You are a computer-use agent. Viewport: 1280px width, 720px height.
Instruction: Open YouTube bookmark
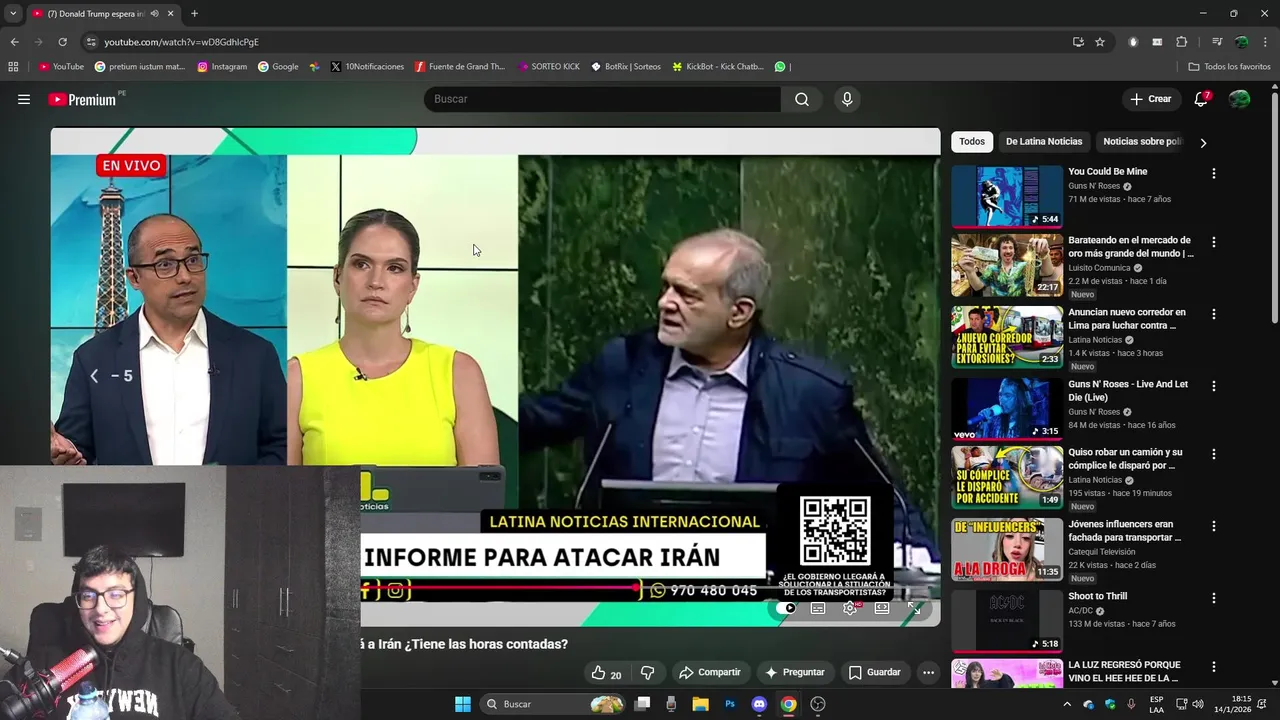click(x=61, y=67)
